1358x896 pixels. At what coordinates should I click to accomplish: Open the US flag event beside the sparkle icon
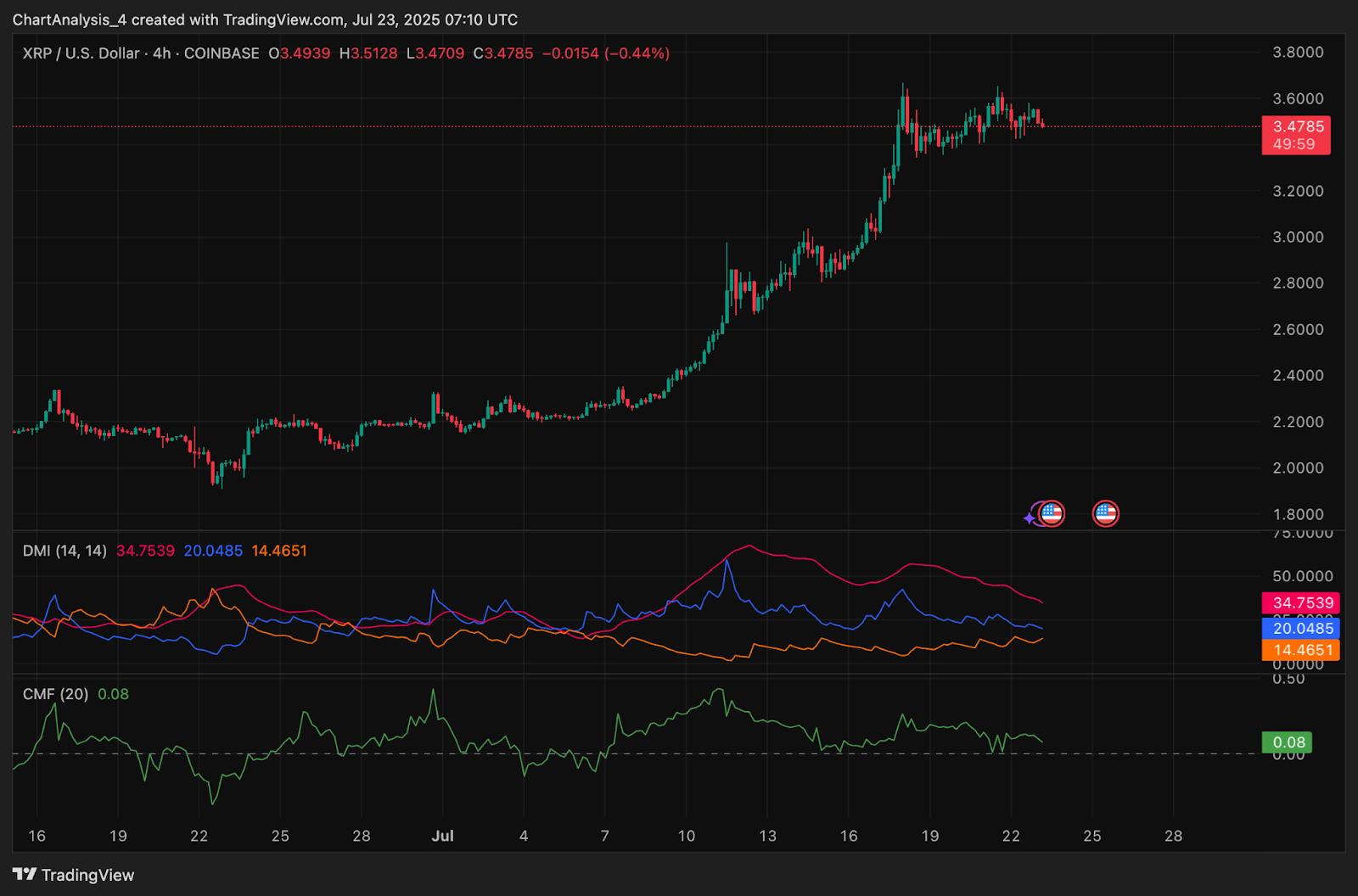coord(1052,513)
